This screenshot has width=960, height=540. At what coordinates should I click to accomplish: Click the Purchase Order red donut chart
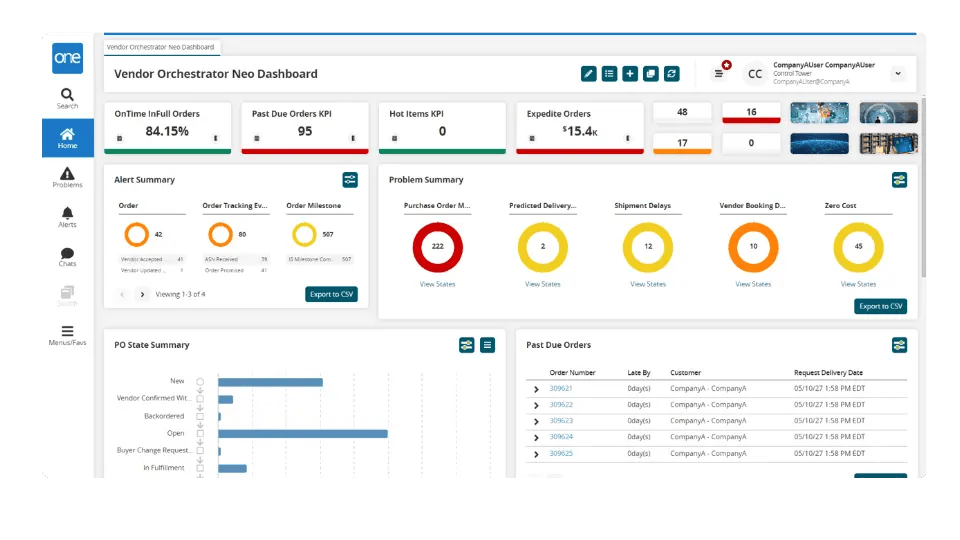click(x=438, y=246)
